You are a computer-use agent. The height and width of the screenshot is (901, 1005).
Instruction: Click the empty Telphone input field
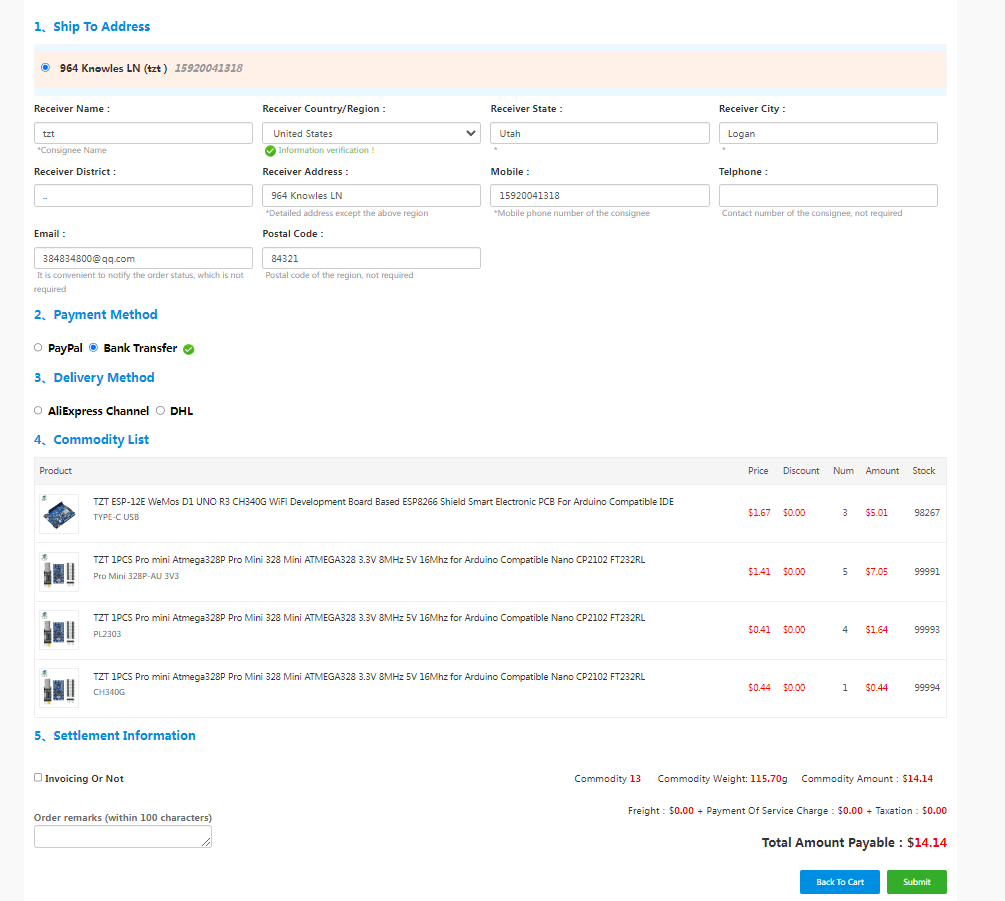828,195
